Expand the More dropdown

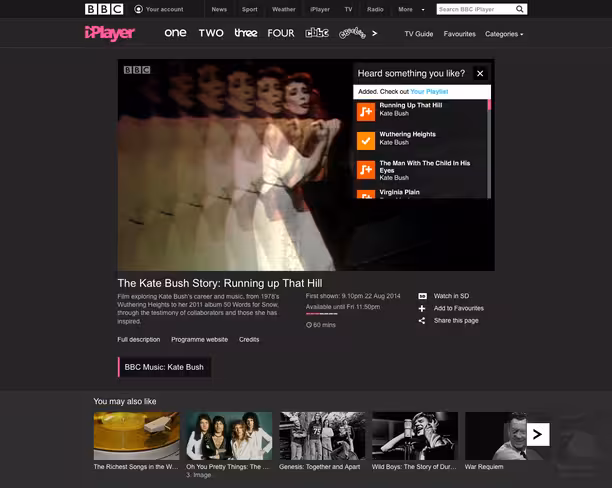tap(411, 9)
